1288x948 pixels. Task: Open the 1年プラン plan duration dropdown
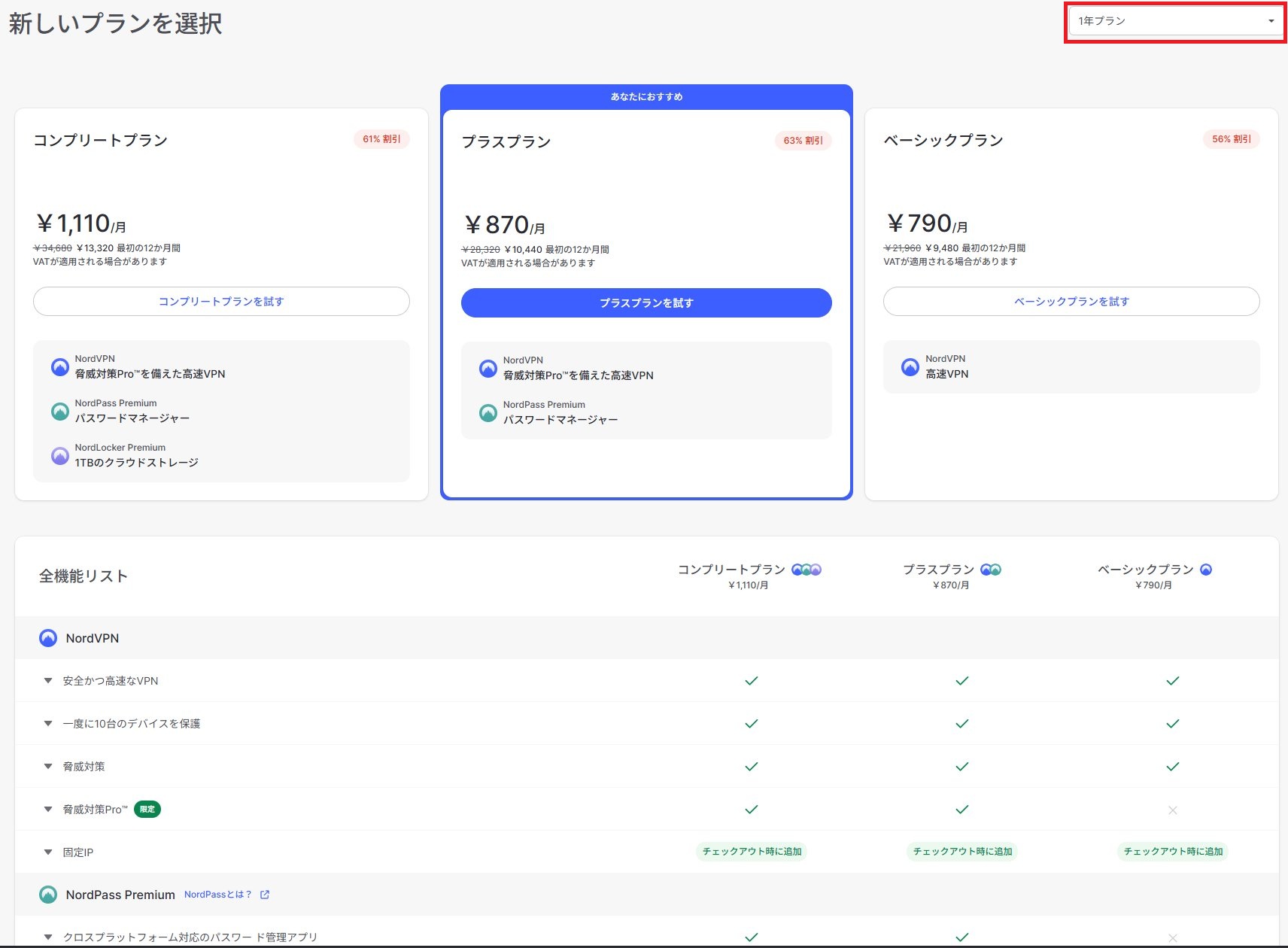[x=1175, y=21]
